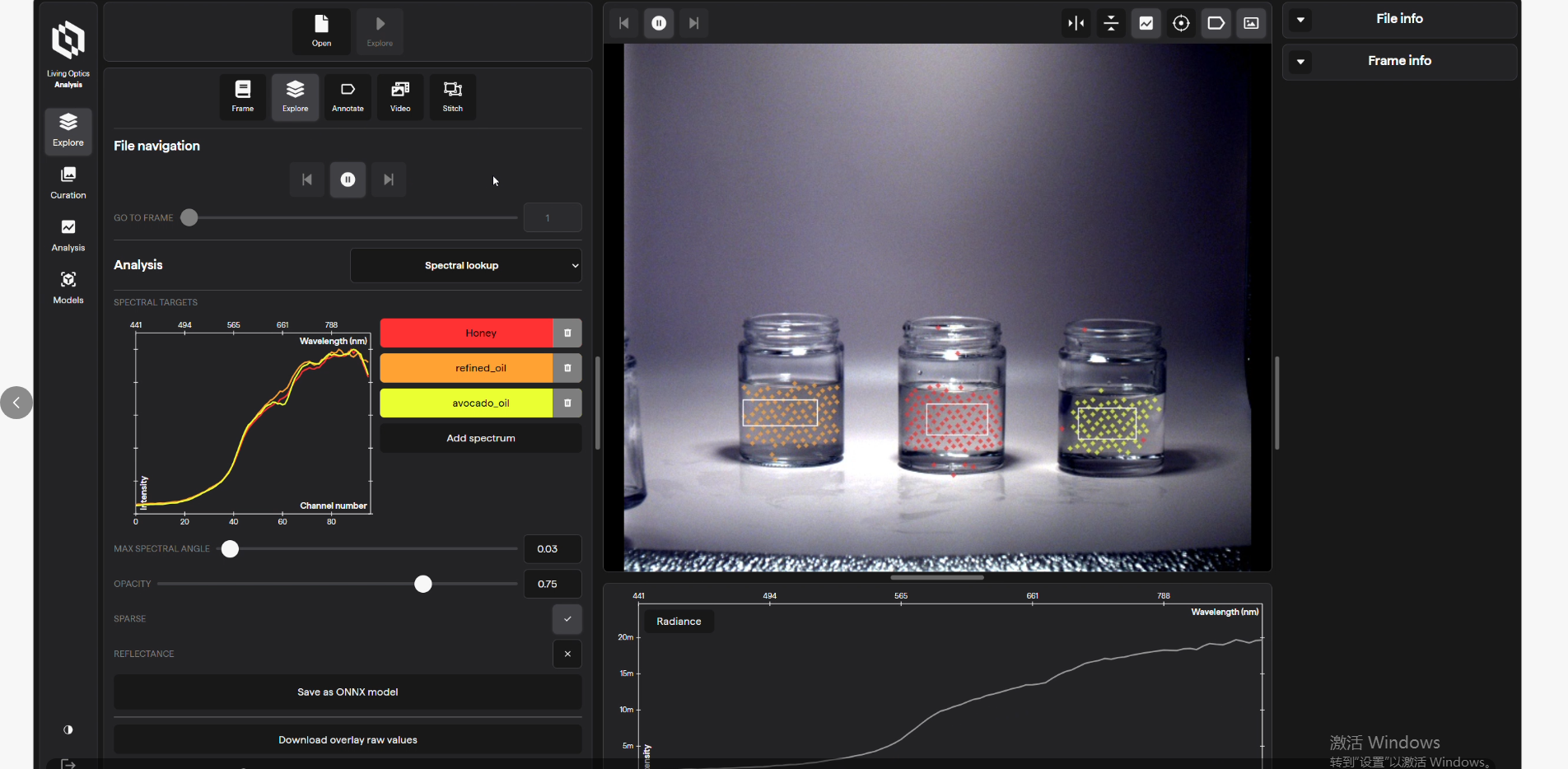Click the Add spectrum button

click(x=481, y=438)
